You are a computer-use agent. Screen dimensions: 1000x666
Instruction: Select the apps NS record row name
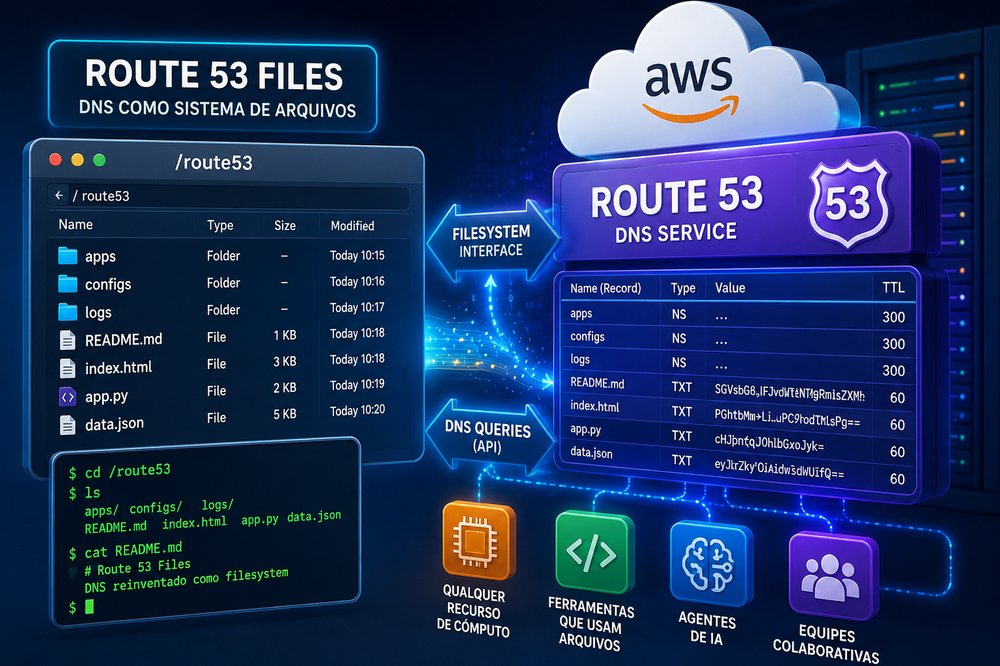pos(581,314)
